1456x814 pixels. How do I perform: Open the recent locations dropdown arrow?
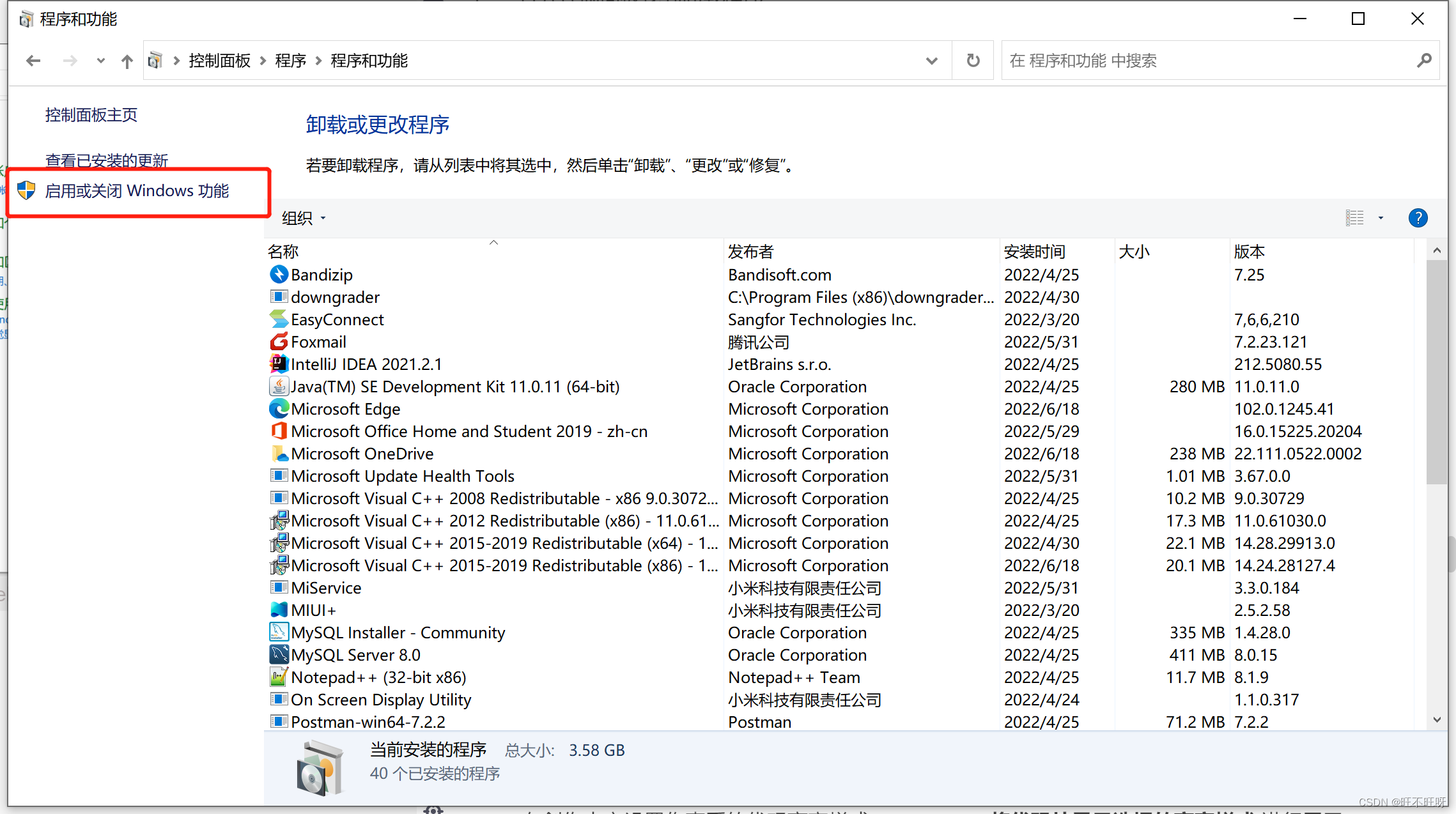pyautogui.click(x=100, y=61)
